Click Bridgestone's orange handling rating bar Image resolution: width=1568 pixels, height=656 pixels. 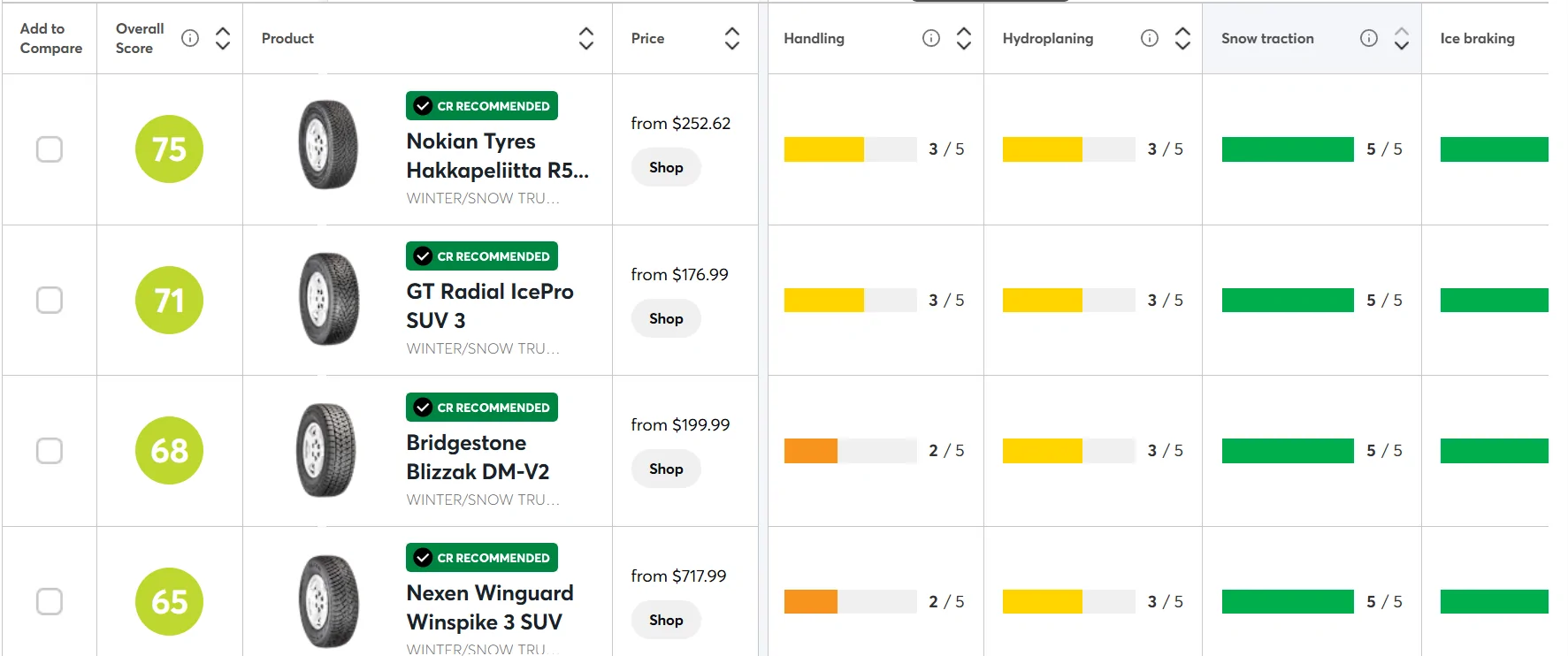click(810, 451)
